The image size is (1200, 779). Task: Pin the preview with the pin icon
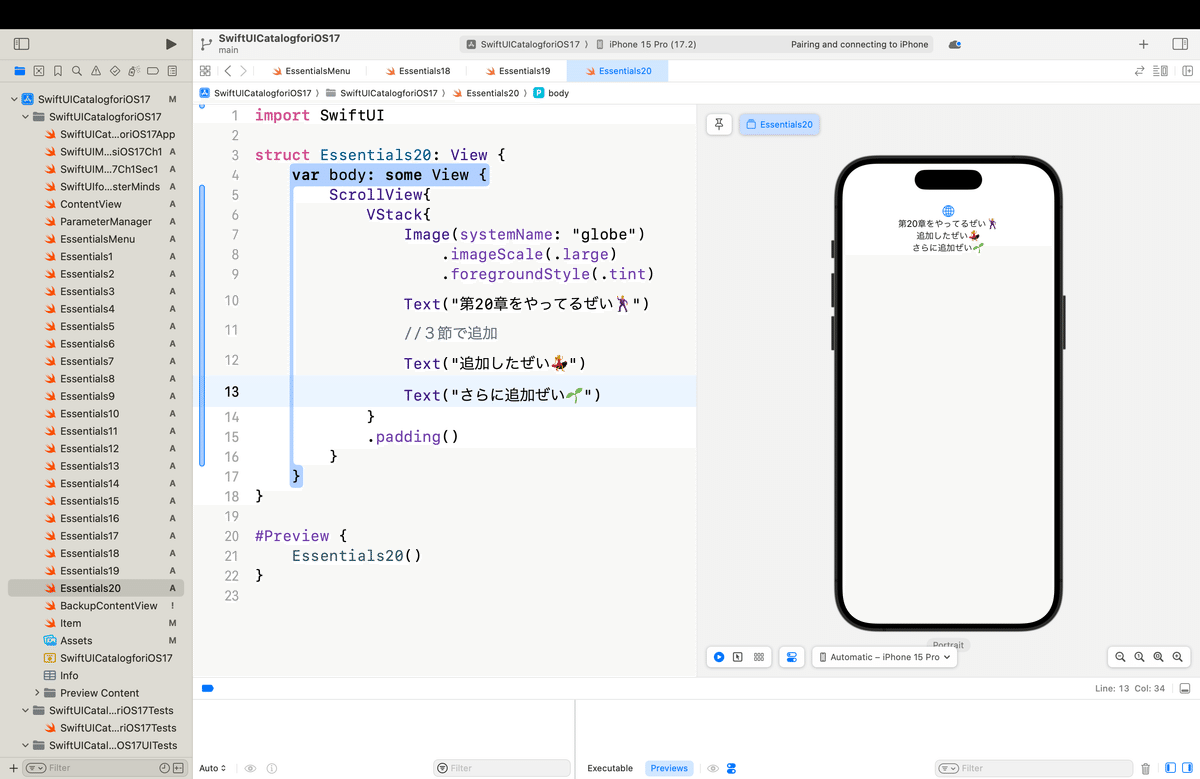(x=719, y=124)
